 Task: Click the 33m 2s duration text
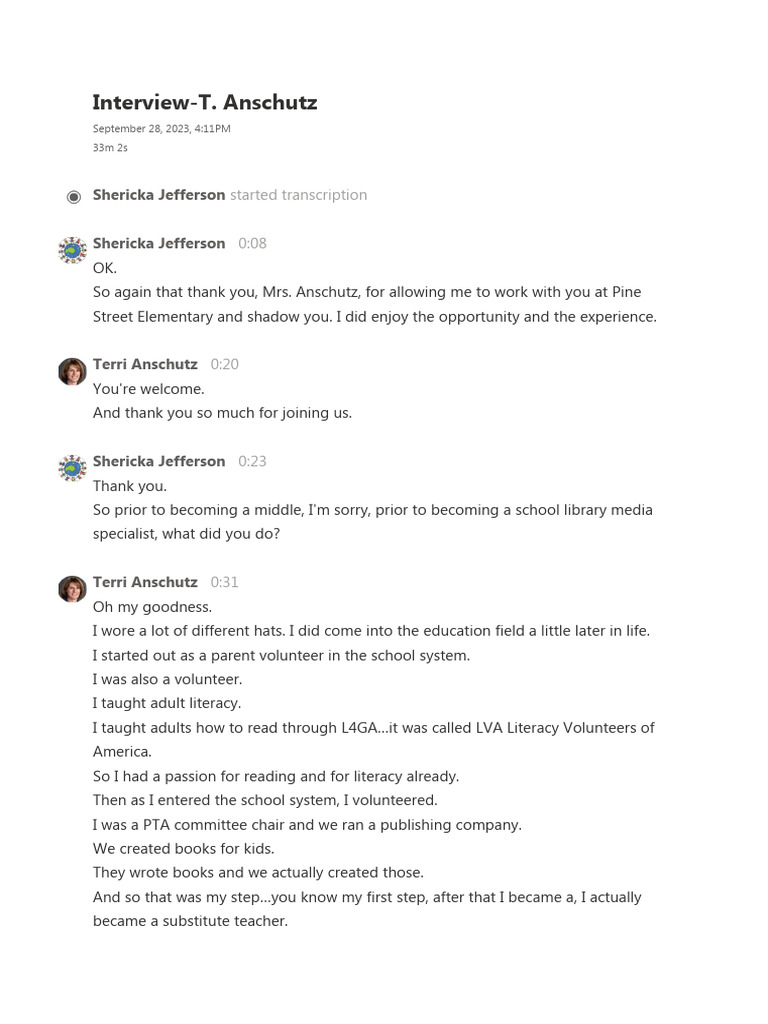click(x=110, y=148)
